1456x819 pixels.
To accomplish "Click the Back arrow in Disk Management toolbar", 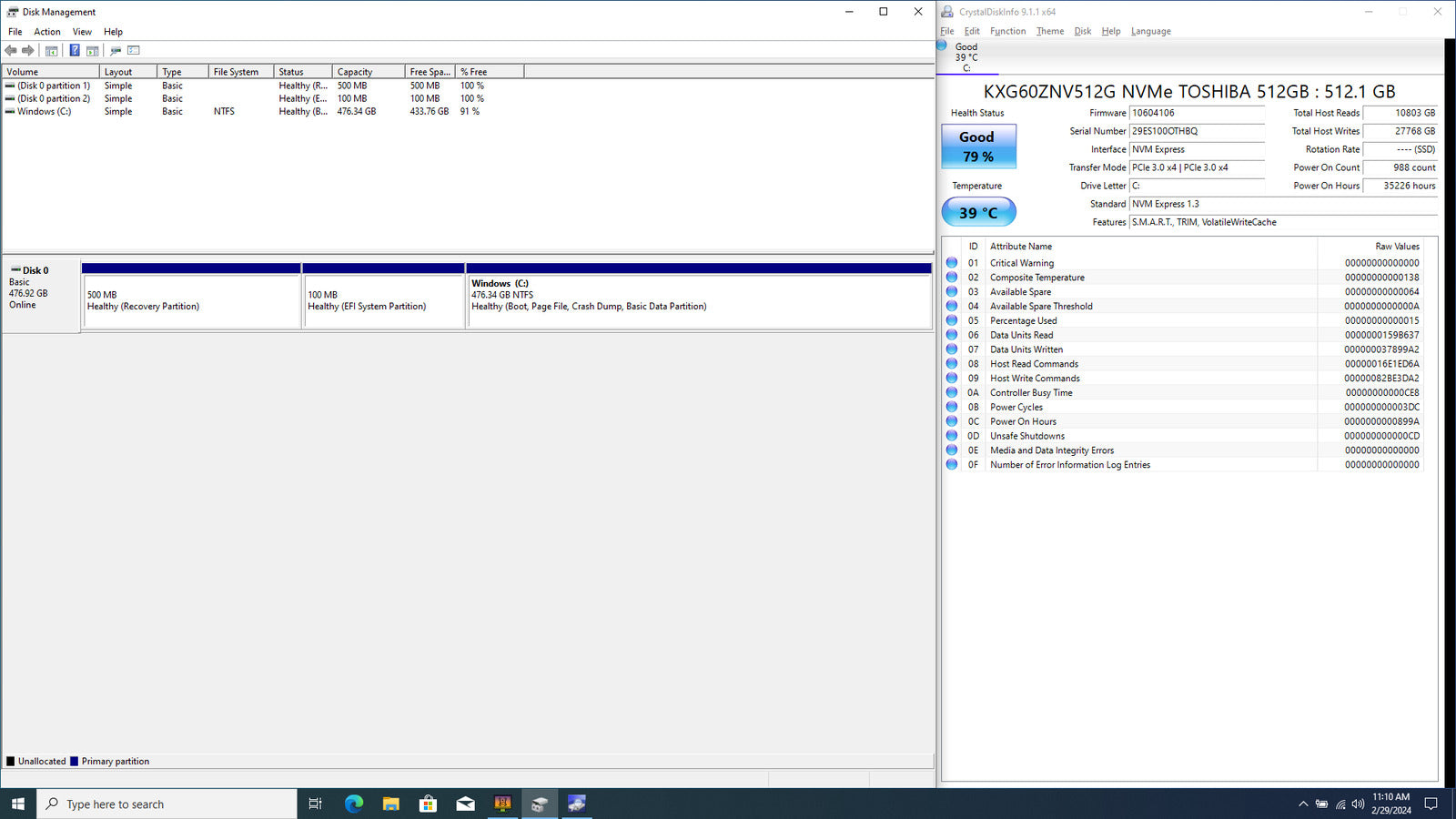I will point(11,51).
